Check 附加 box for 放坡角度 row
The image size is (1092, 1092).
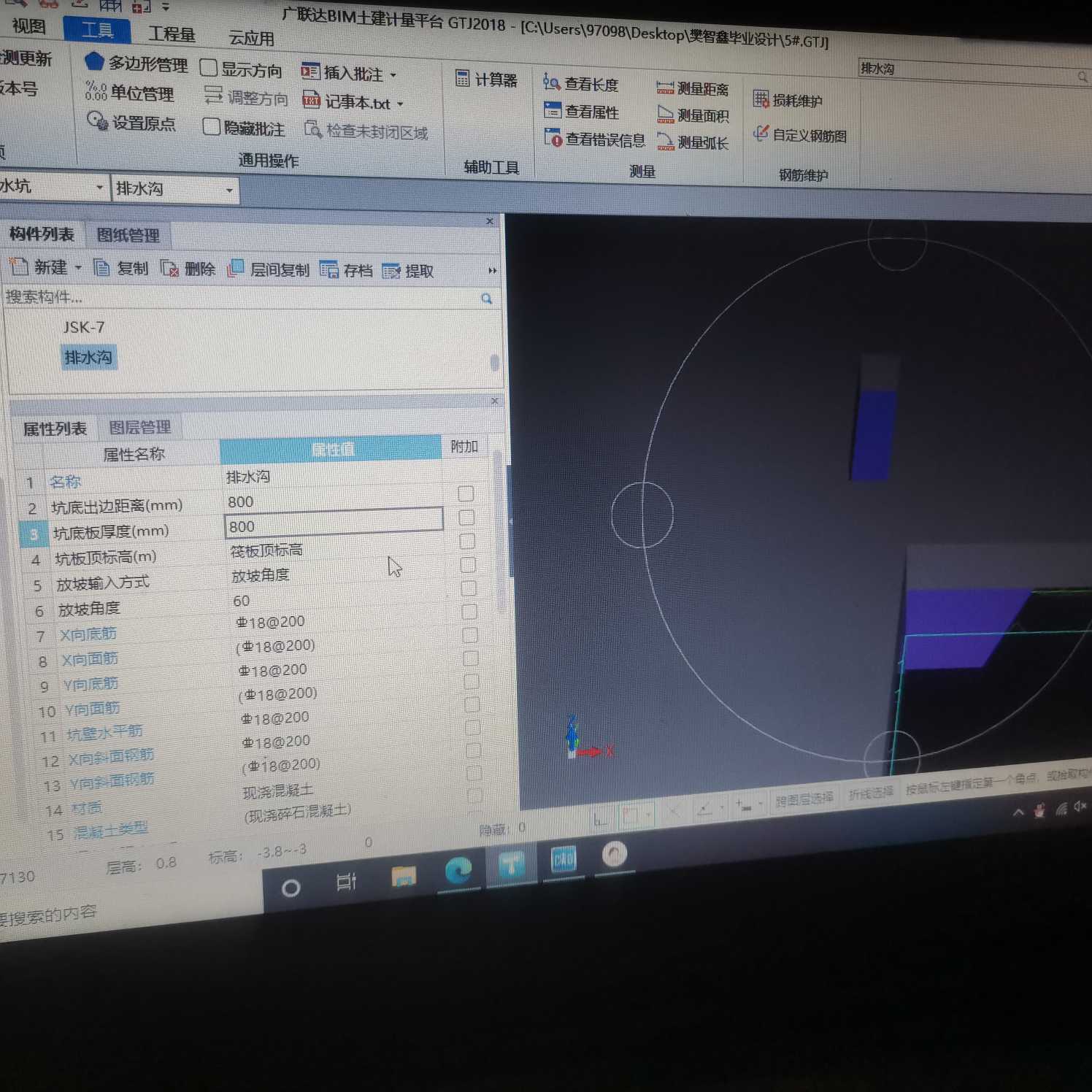coord(469,588)
